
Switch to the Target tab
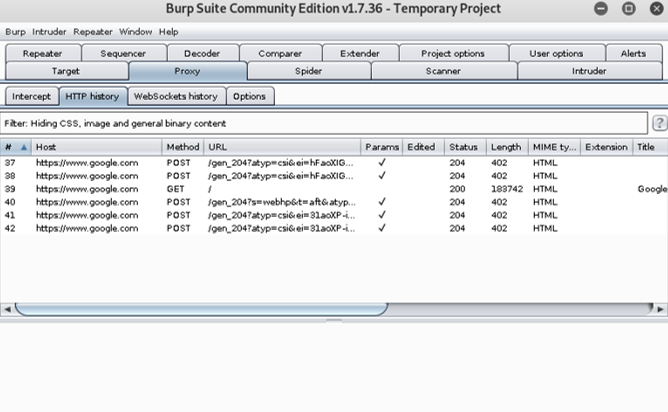[66, 71]
